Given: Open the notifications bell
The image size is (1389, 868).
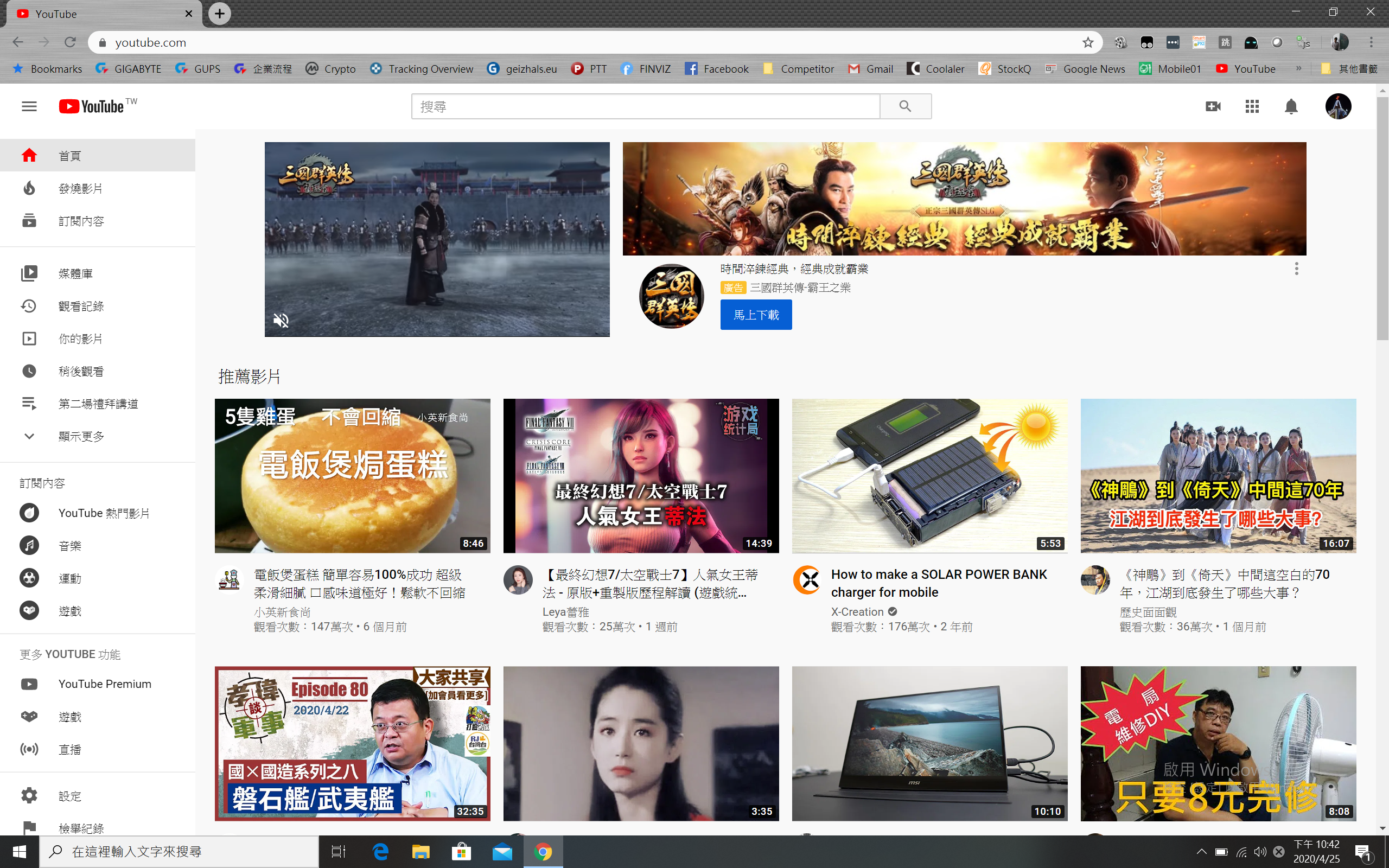Looking at the screenshot, I should (x=1291, y=106).
